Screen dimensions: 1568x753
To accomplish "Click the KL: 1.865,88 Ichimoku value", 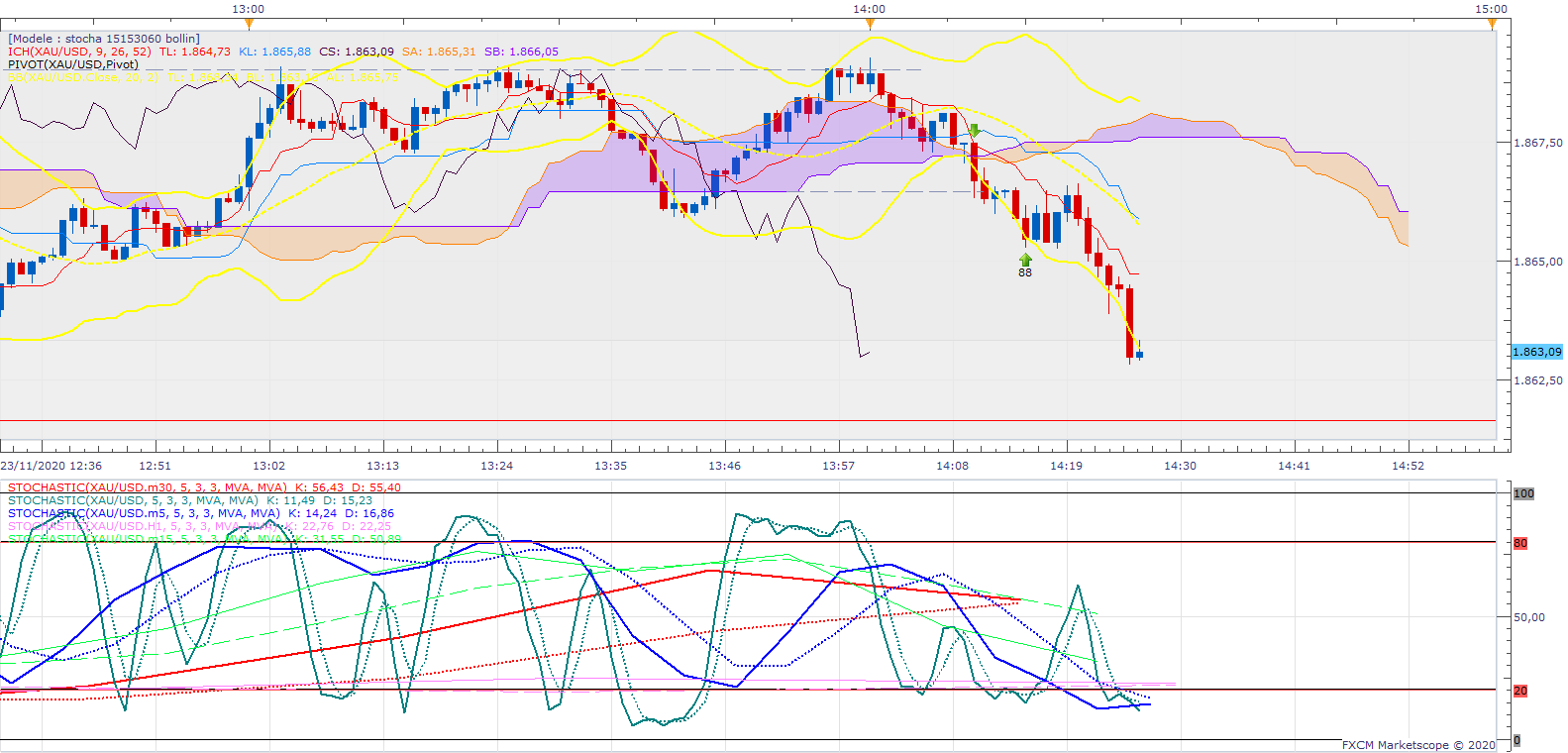I will click(275, 52).
